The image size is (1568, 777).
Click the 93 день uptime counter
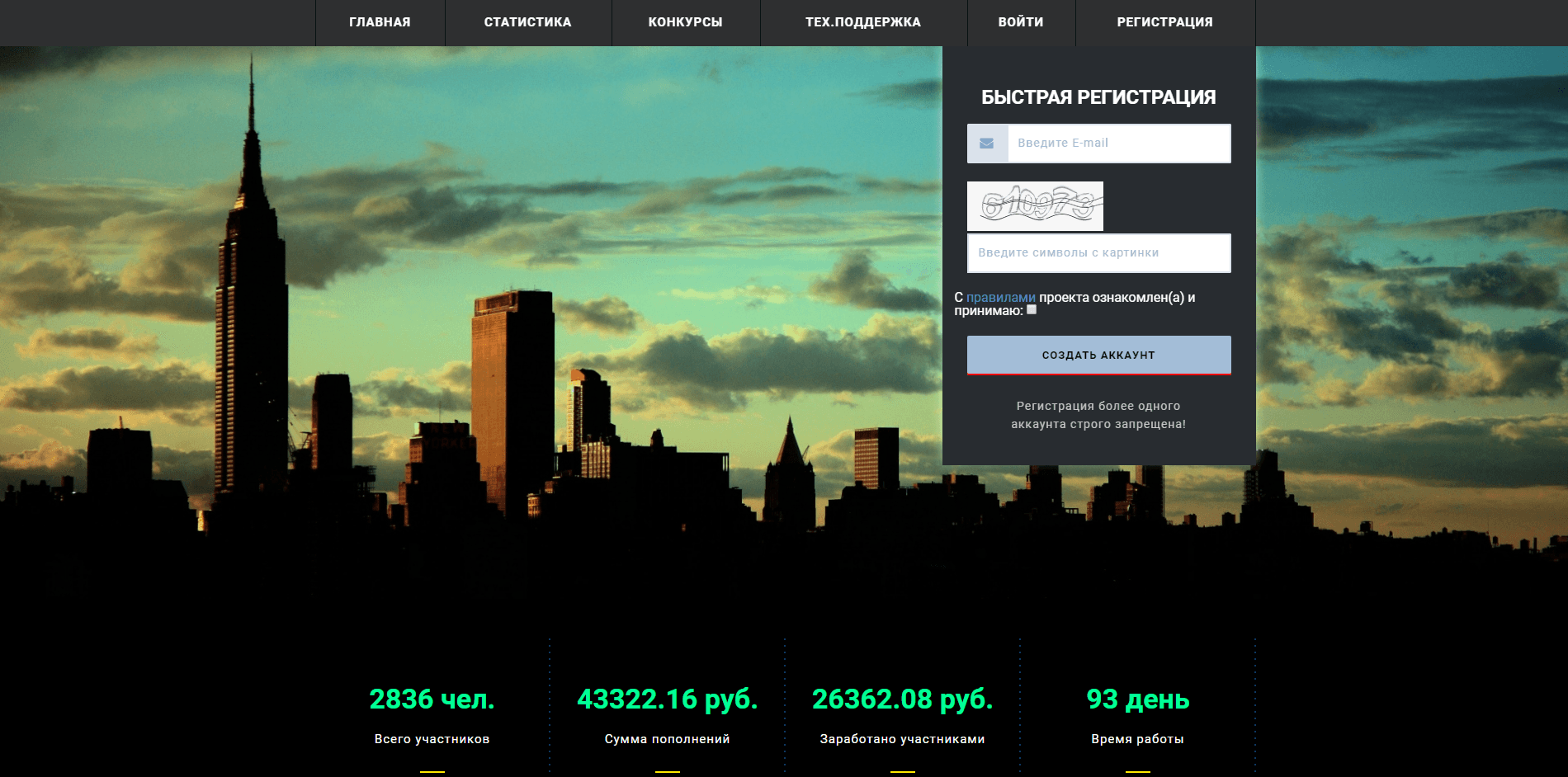pos(1137,699)
